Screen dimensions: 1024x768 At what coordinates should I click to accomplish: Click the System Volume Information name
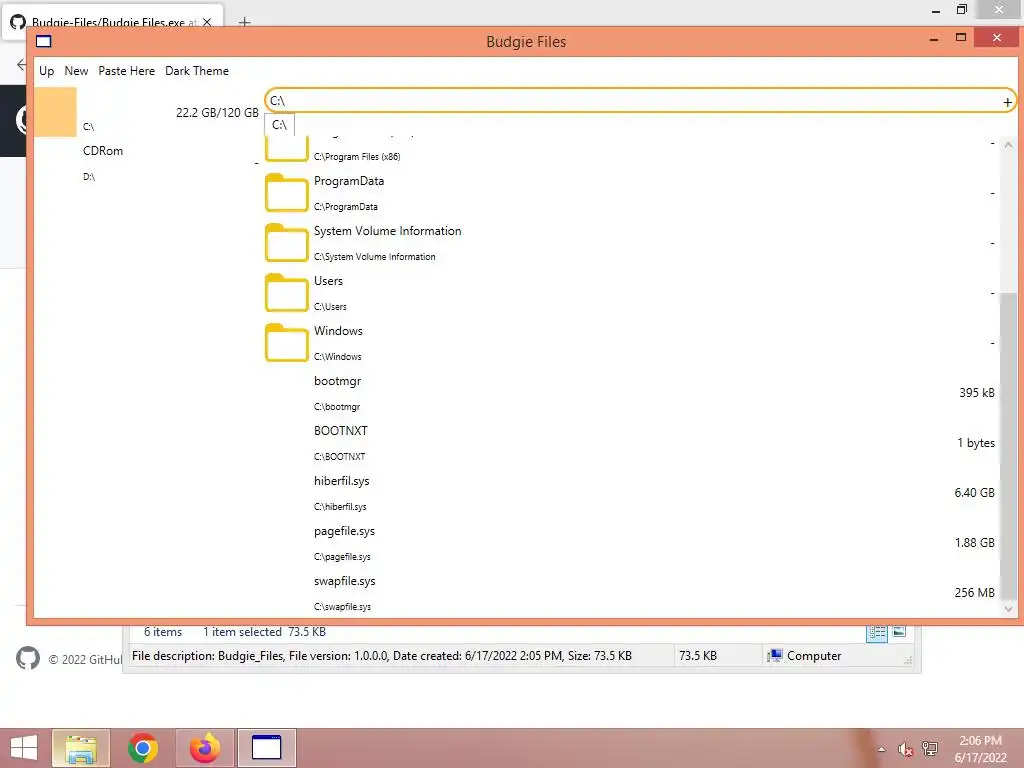click(387, 231)
